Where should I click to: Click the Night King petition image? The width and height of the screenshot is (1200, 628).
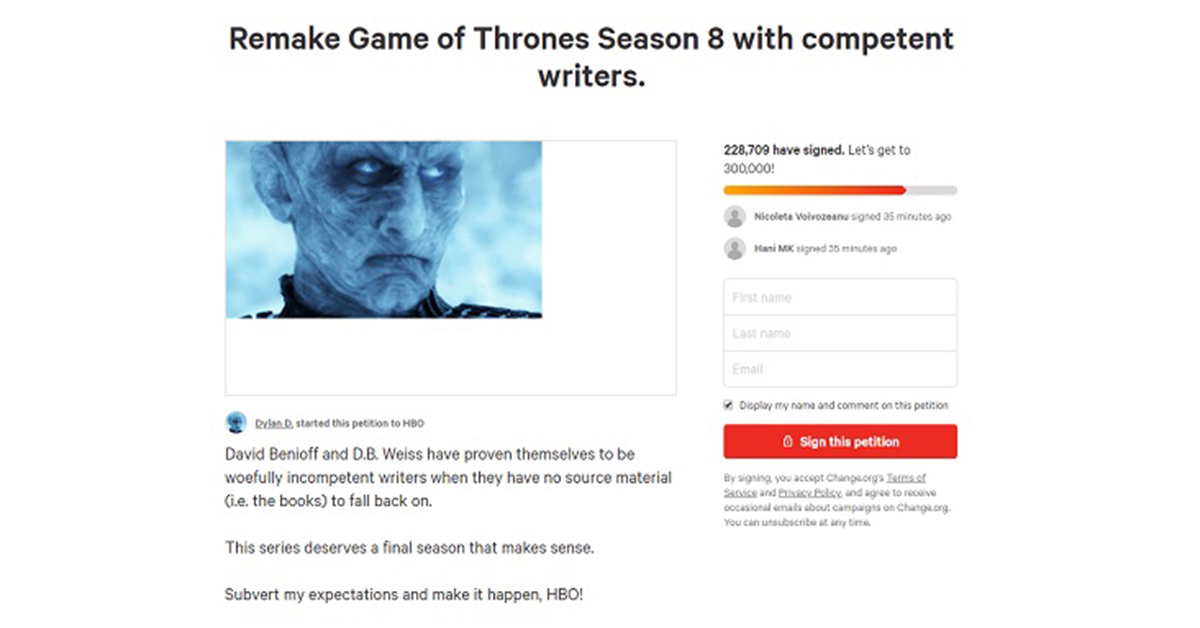(383, 229)
